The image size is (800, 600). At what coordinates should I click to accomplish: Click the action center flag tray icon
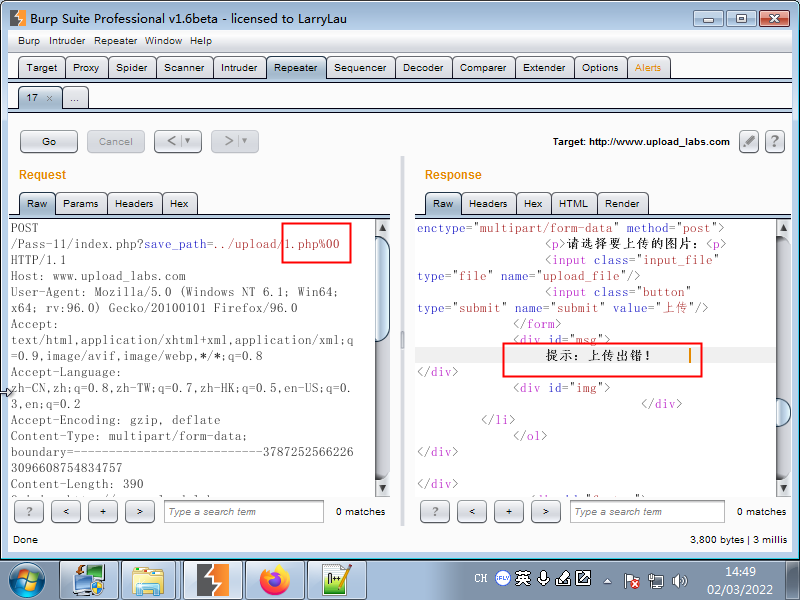click(x=631, y=580)
